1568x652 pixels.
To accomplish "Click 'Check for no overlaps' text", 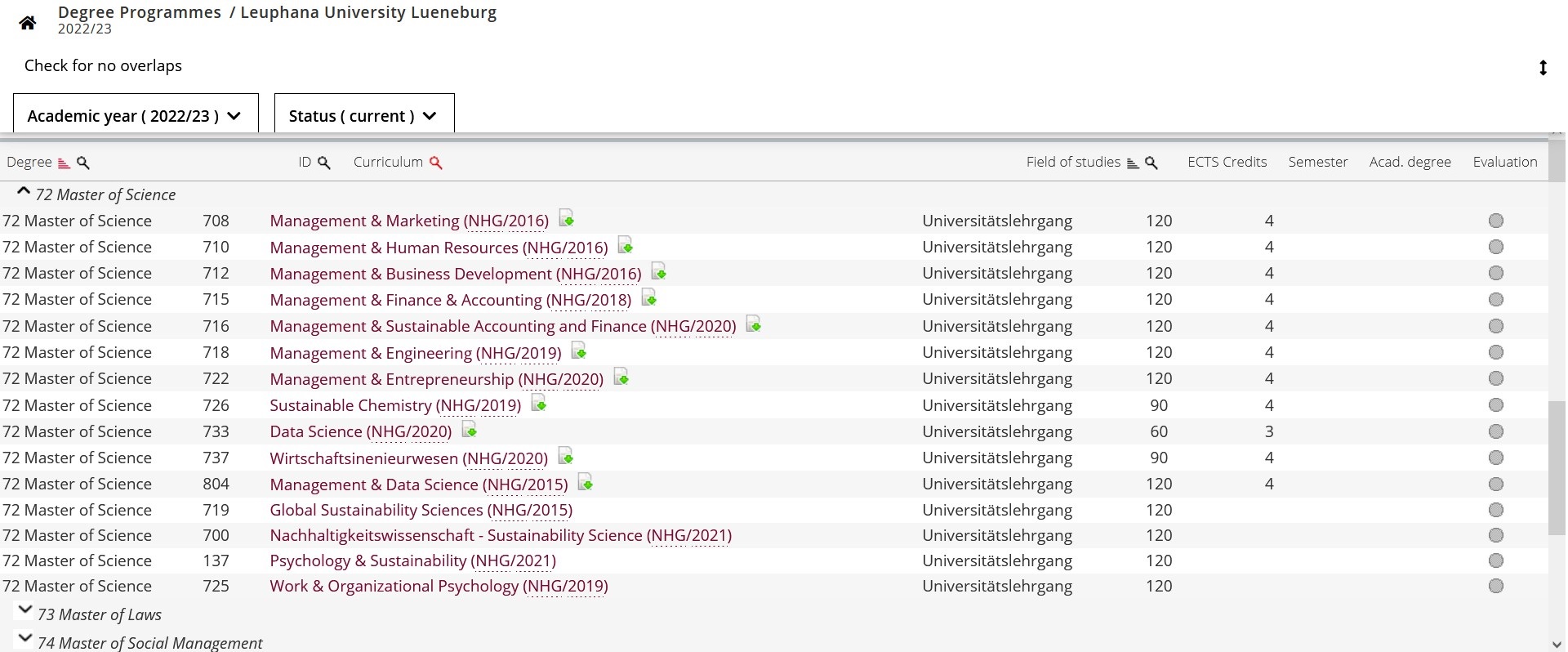I will point(104,65).
